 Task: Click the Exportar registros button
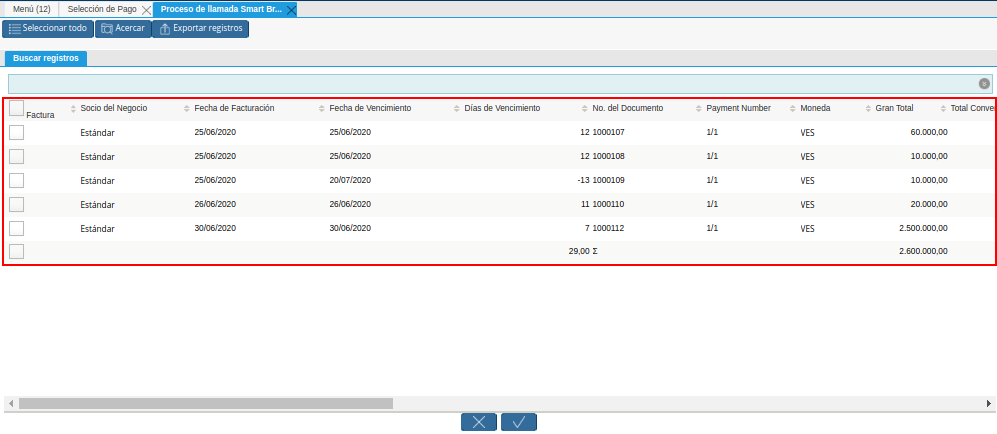200,29
